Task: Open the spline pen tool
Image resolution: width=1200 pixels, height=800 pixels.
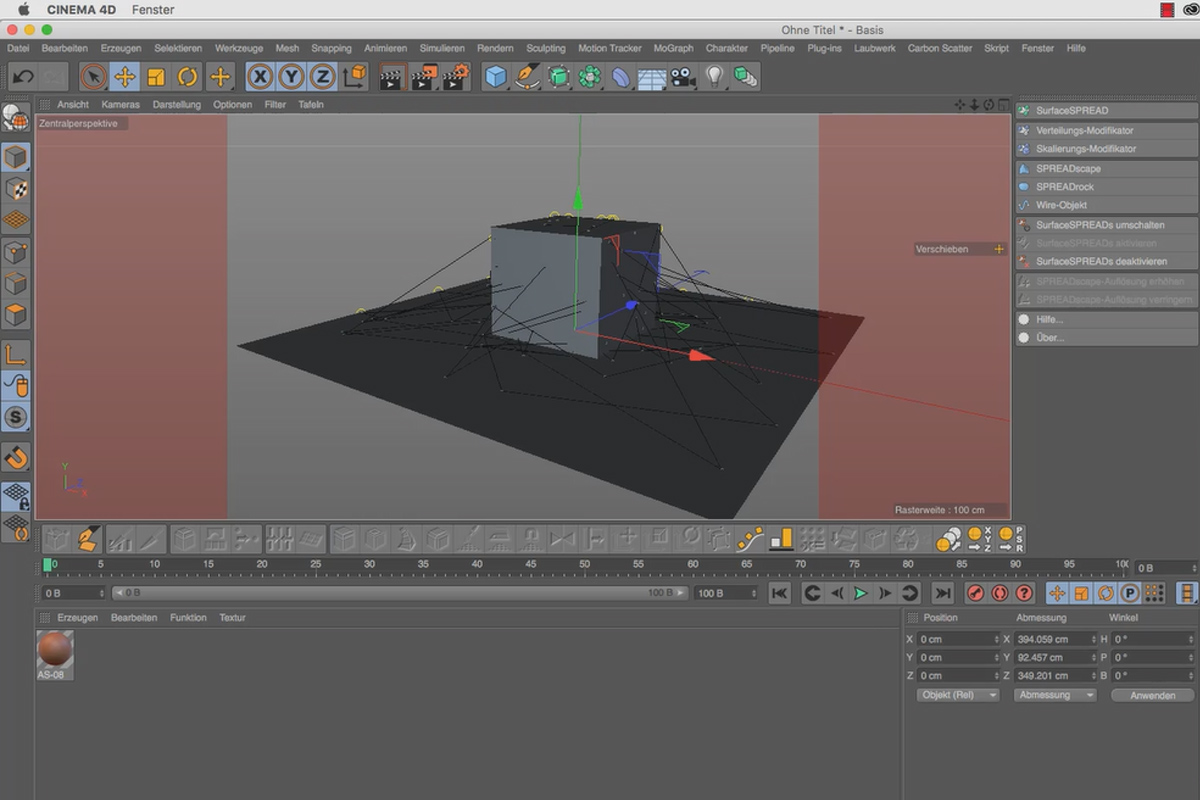Action: click(x=527, y=76)
